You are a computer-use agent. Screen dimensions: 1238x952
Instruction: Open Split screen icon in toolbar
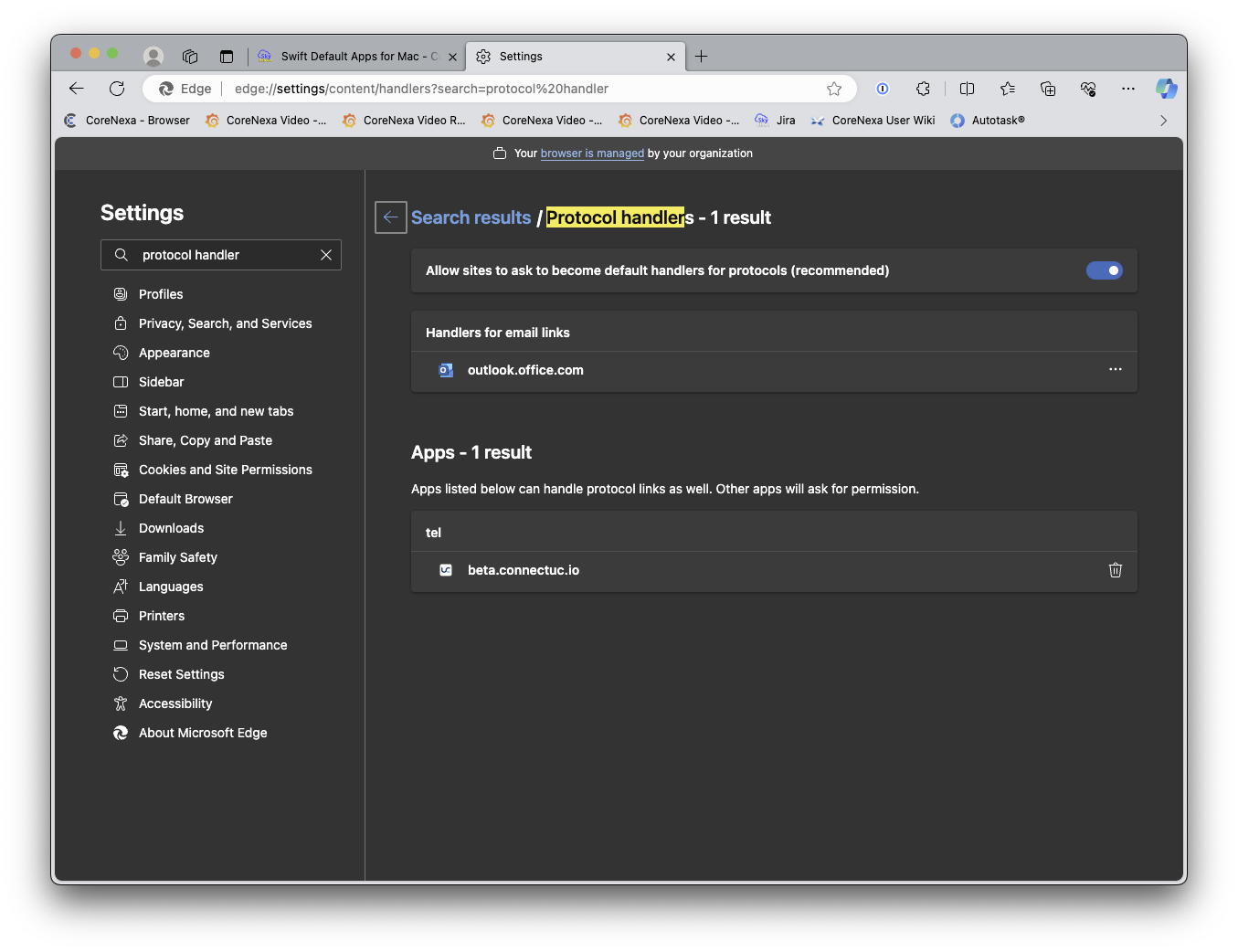pyautogui.click(x=968, y=89)
